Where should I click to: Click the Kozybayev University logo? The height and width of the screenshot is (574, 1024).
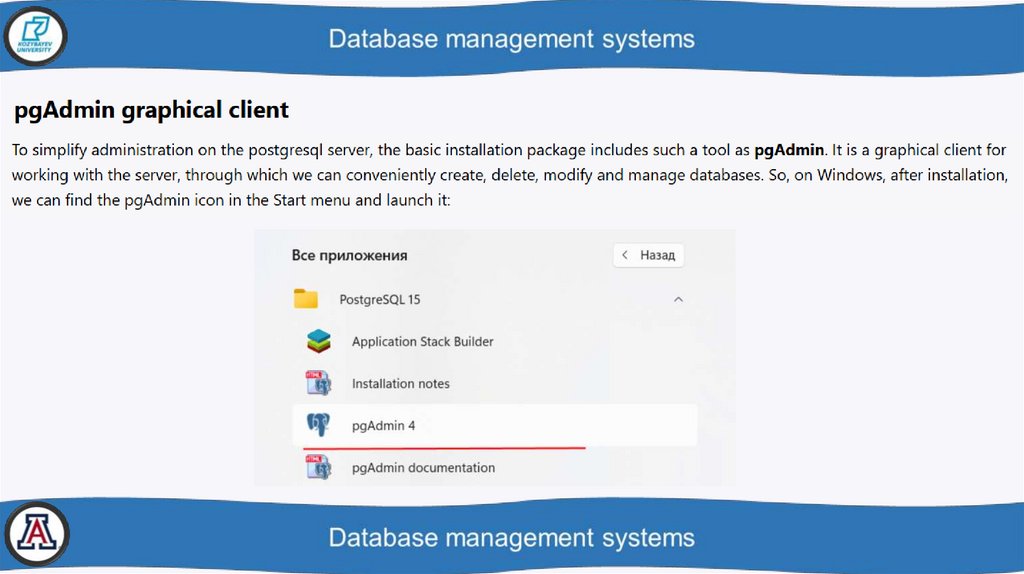[x=36, y=38]
